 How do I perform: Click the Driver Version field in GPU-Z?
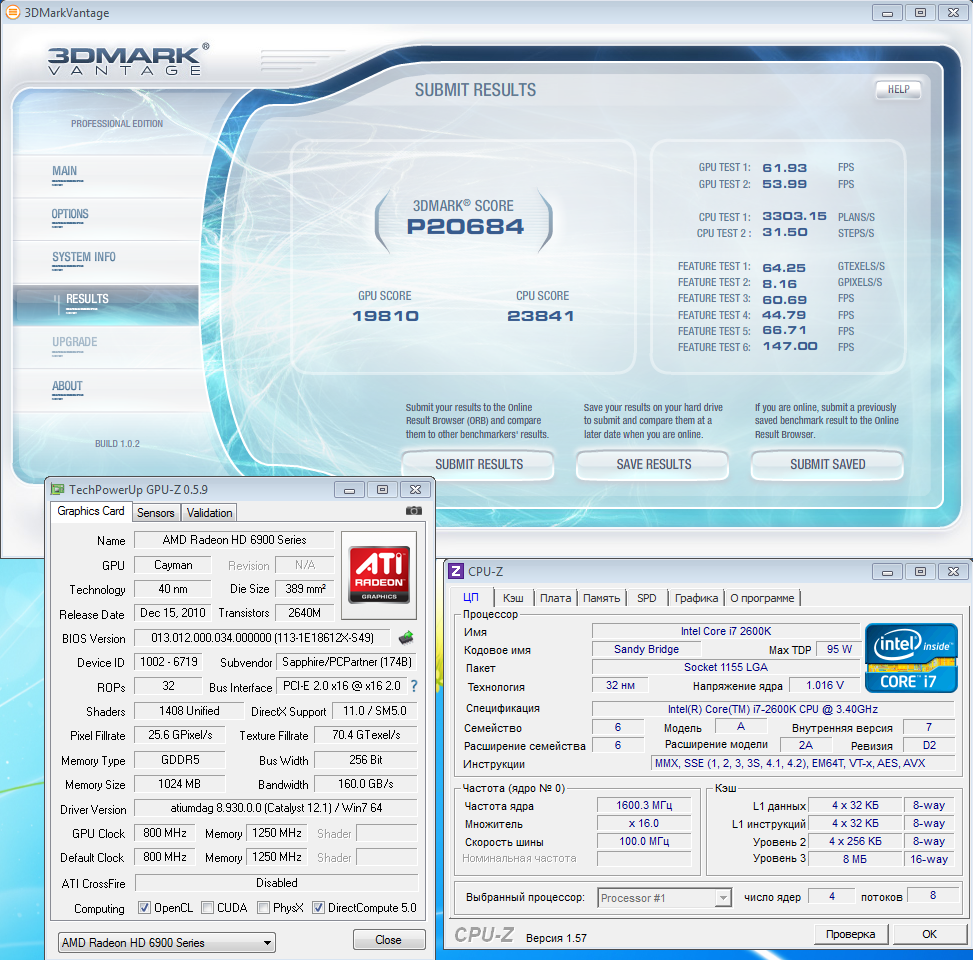tap(276, 808)
